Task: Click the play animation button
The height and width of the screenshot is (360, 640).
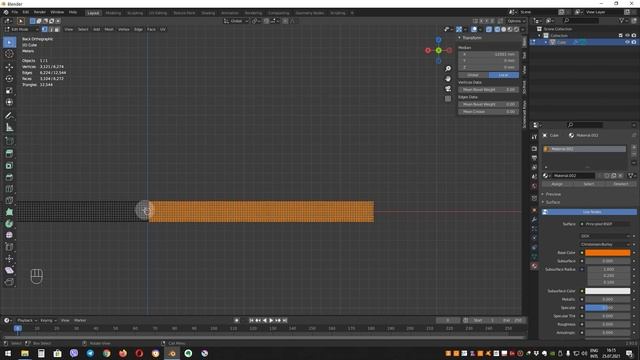Action: [x=271, y=320]
